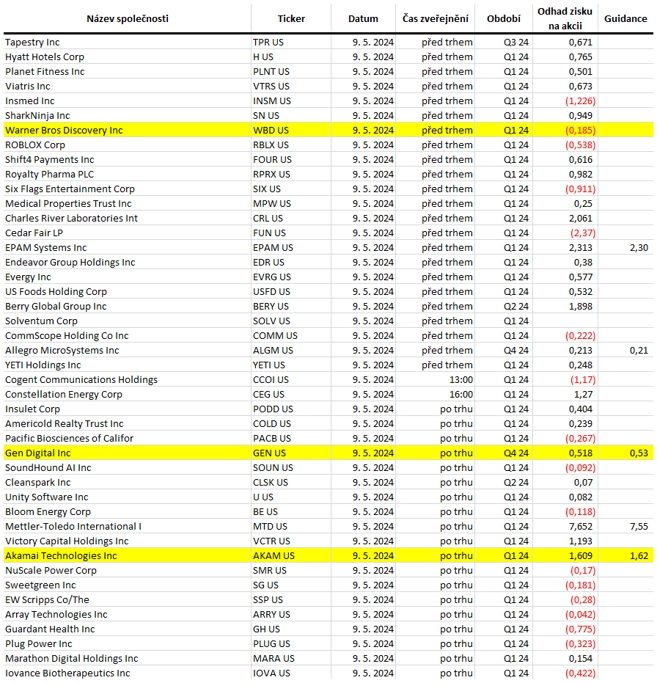Click the Čas zveřejnění column header
Image resolution: width=657 pixels, height=683 pixels.
click(x=435, y=19)
